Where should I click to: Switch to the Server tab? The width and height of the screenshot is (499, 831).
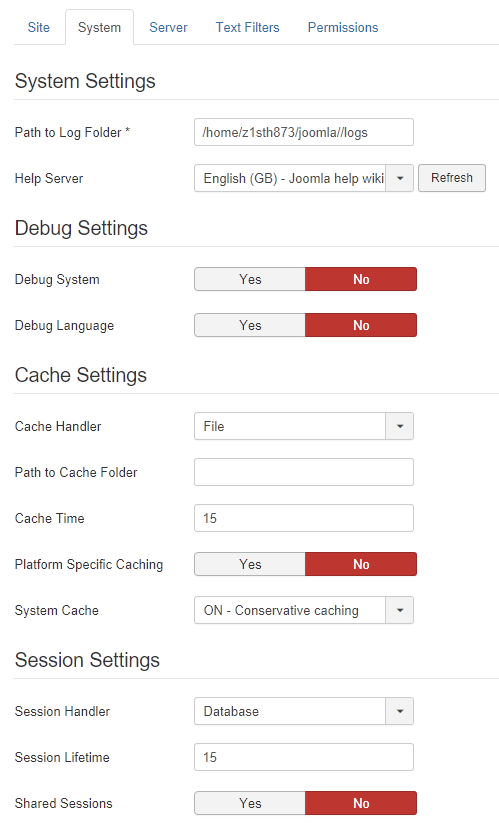pyautogui.click(x=168, y=28)
